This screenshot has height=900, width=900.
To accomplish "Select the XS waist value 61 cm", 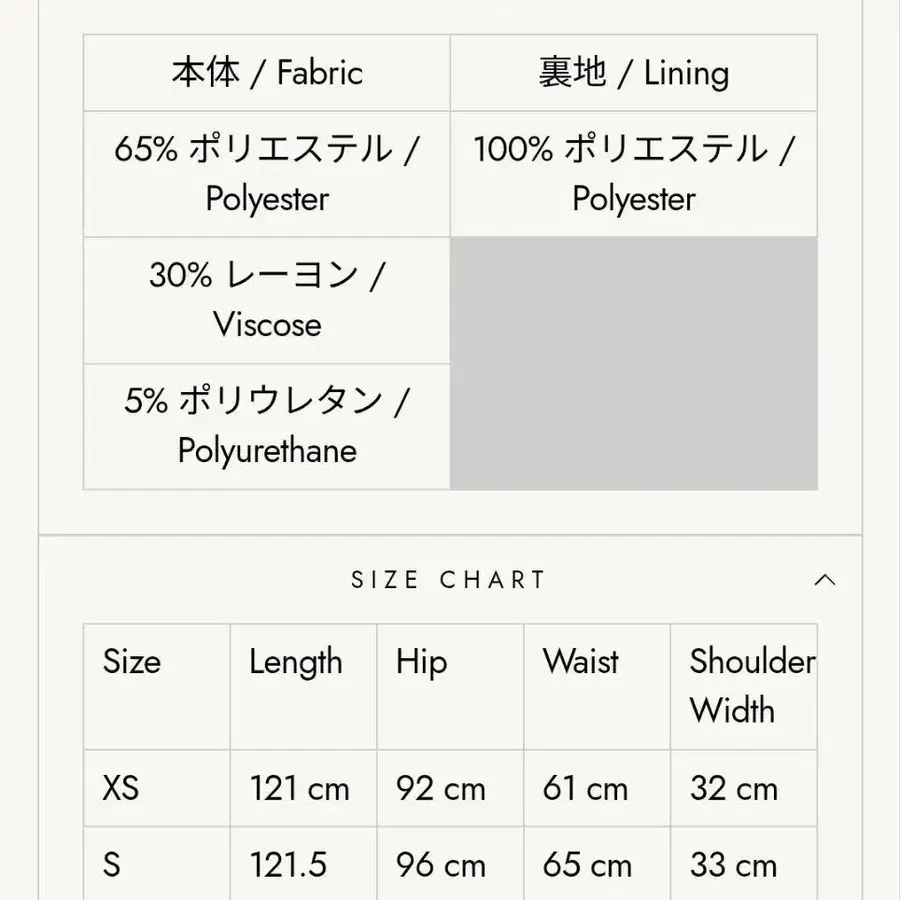I will (586, 788).
